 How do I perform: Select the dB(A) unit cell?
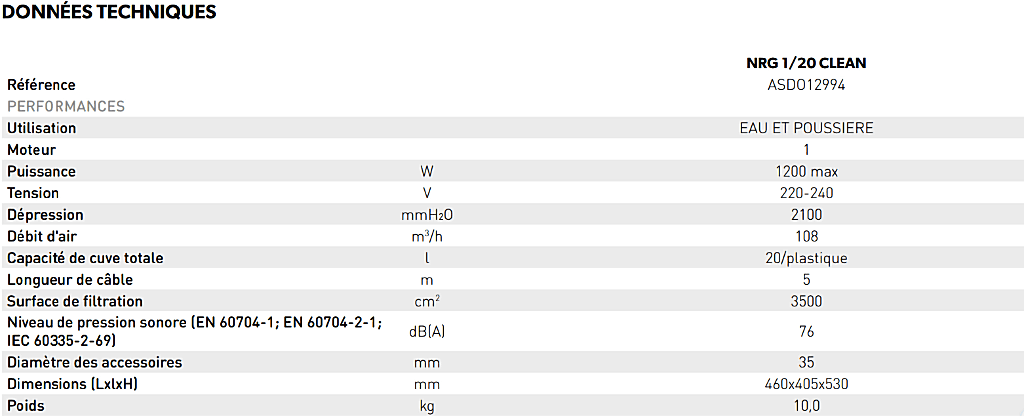[x=428, y=331]
